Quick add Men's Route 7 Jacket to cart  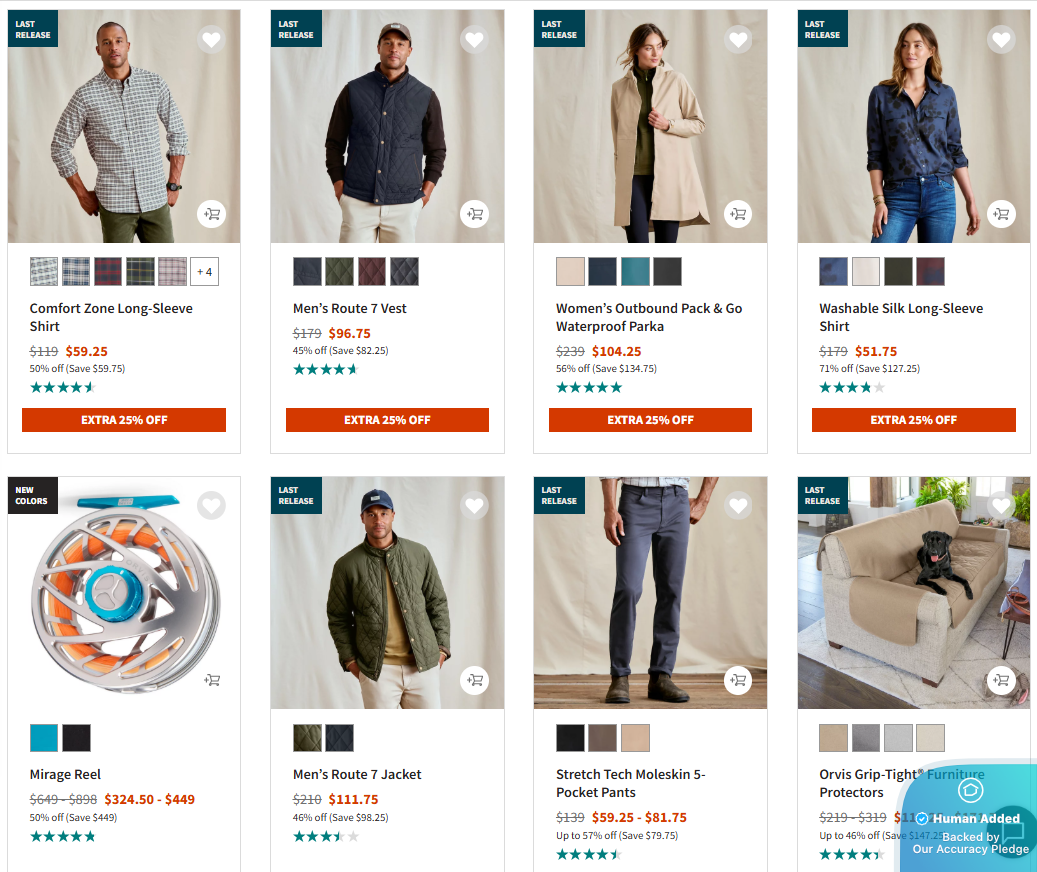pyautogui.click(x=474, y=680)
